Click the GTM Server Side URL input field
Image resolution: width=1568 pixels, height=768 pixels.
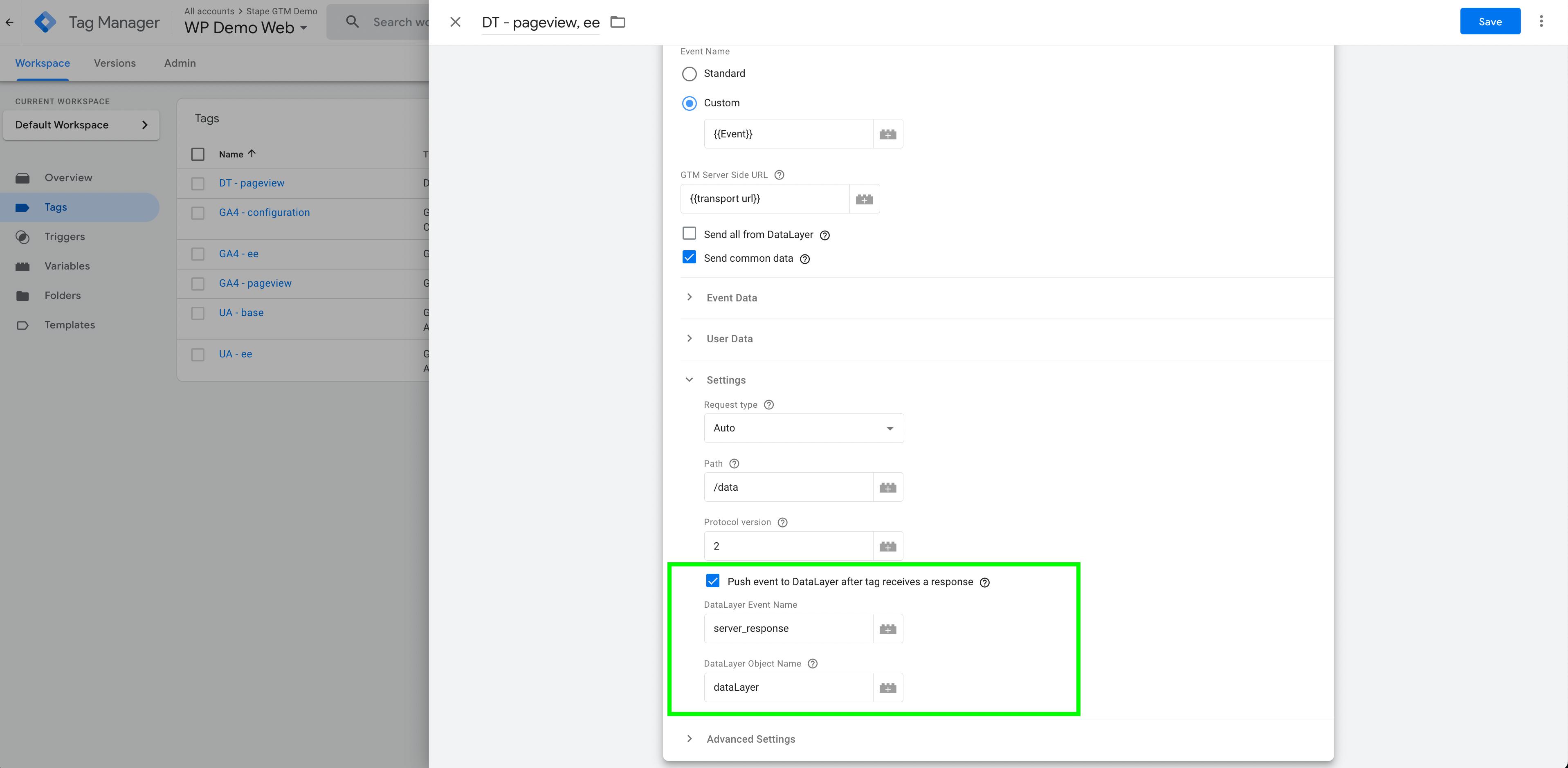coord(764,199)
